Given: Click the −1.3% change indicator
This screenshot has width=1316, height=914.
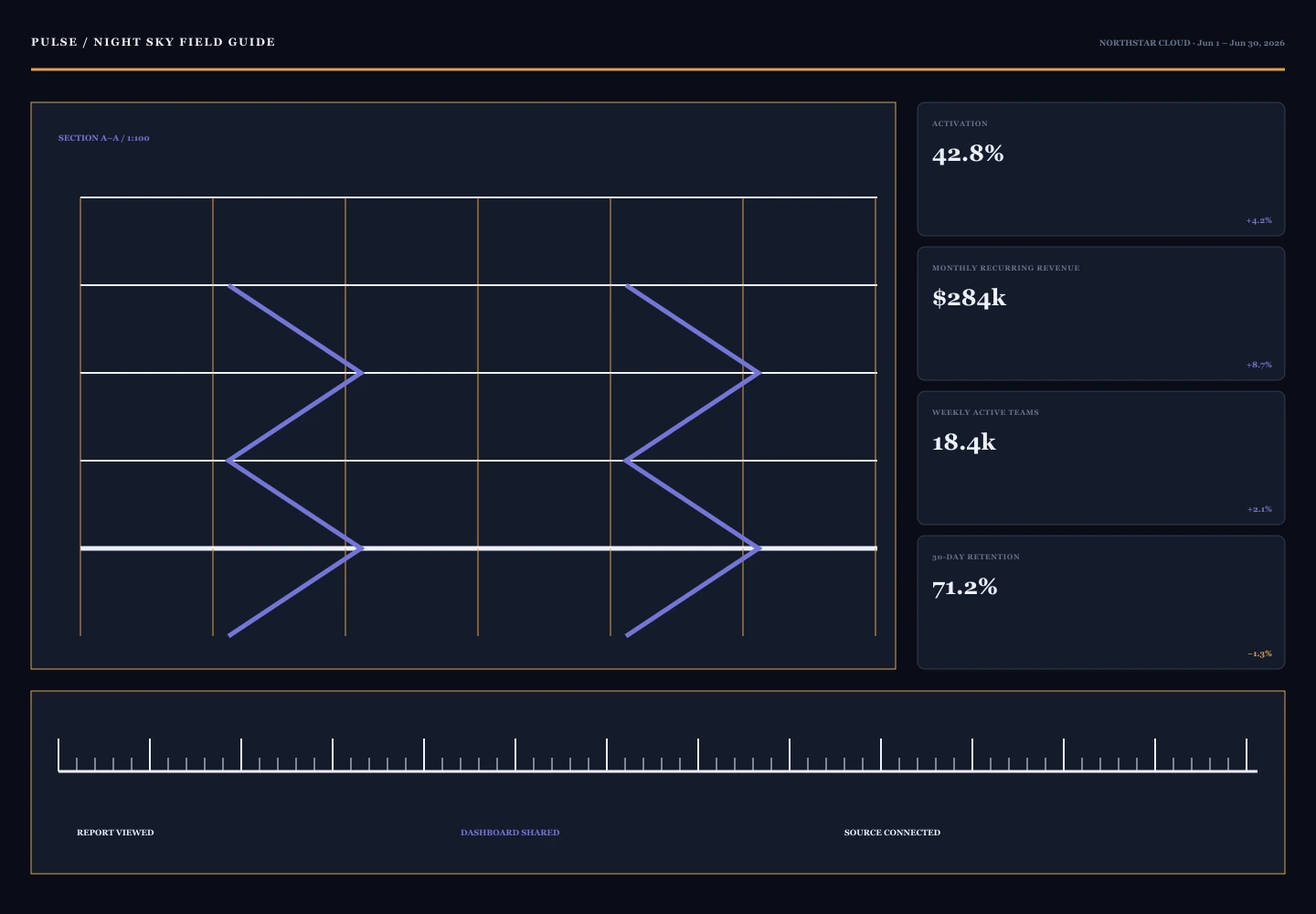Looking at the screenshot, I should point(1259,654).
